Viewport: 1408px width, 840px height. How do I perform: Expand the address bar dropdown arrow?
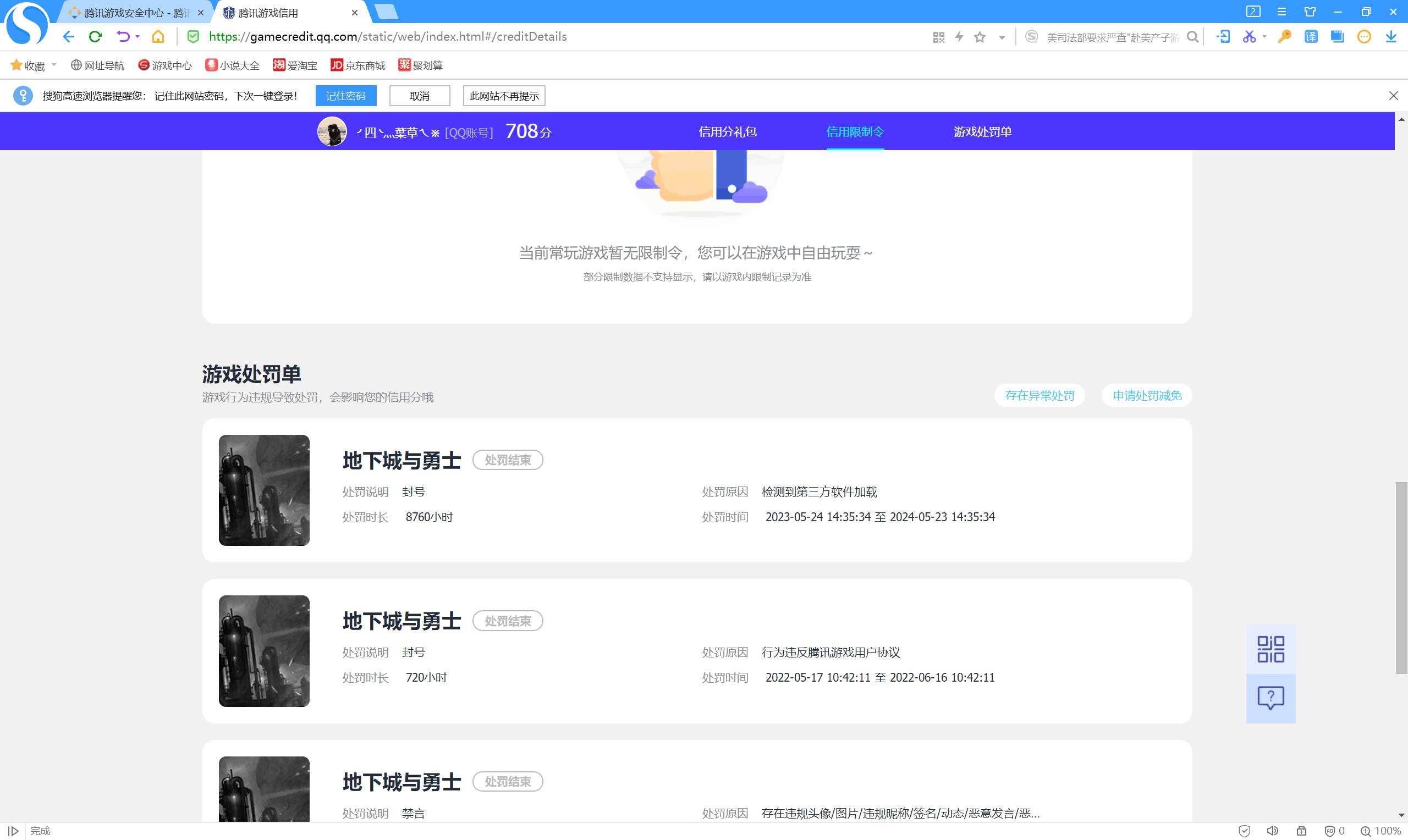1002,38
